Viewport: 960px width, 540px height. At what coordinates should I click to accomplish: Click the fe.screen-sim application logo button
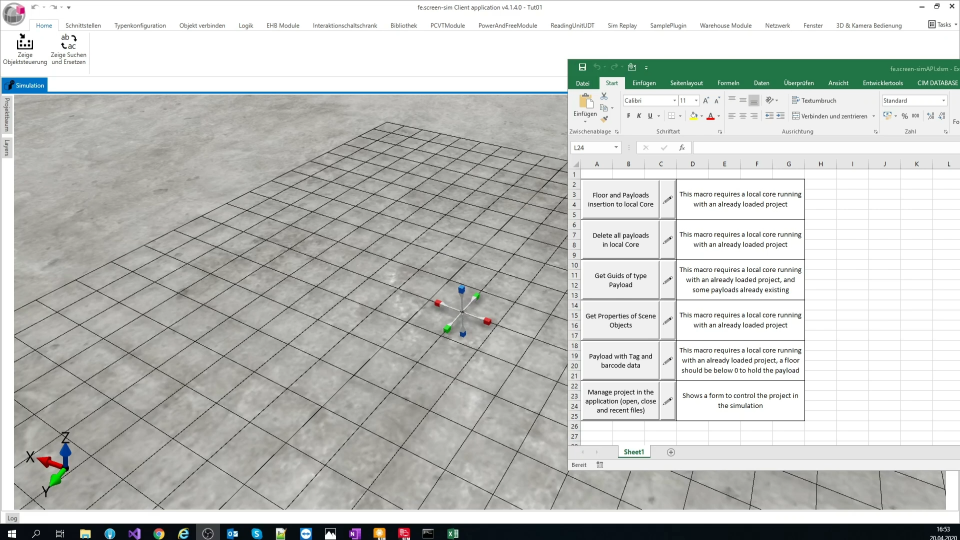pyautogui.click(x=13, y=13)
